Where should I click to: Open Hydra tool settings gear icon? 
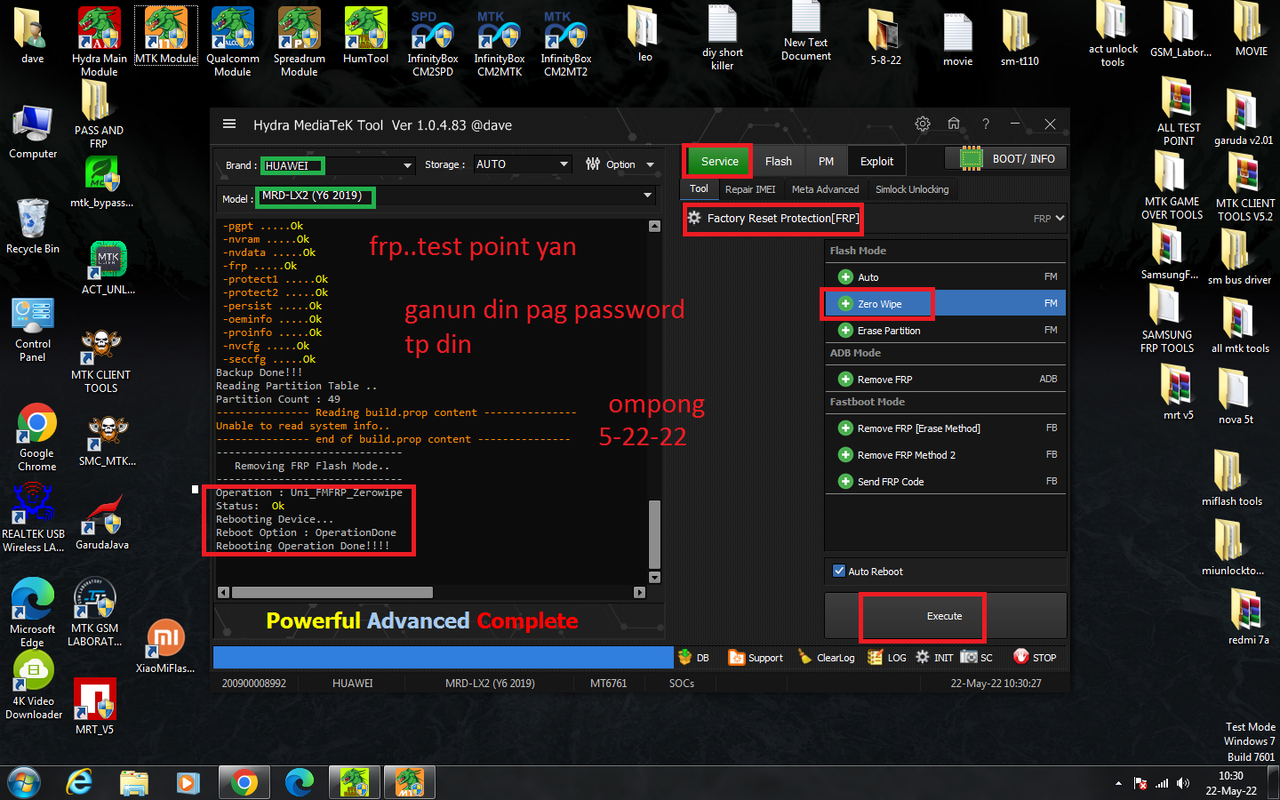click(922, 124)
